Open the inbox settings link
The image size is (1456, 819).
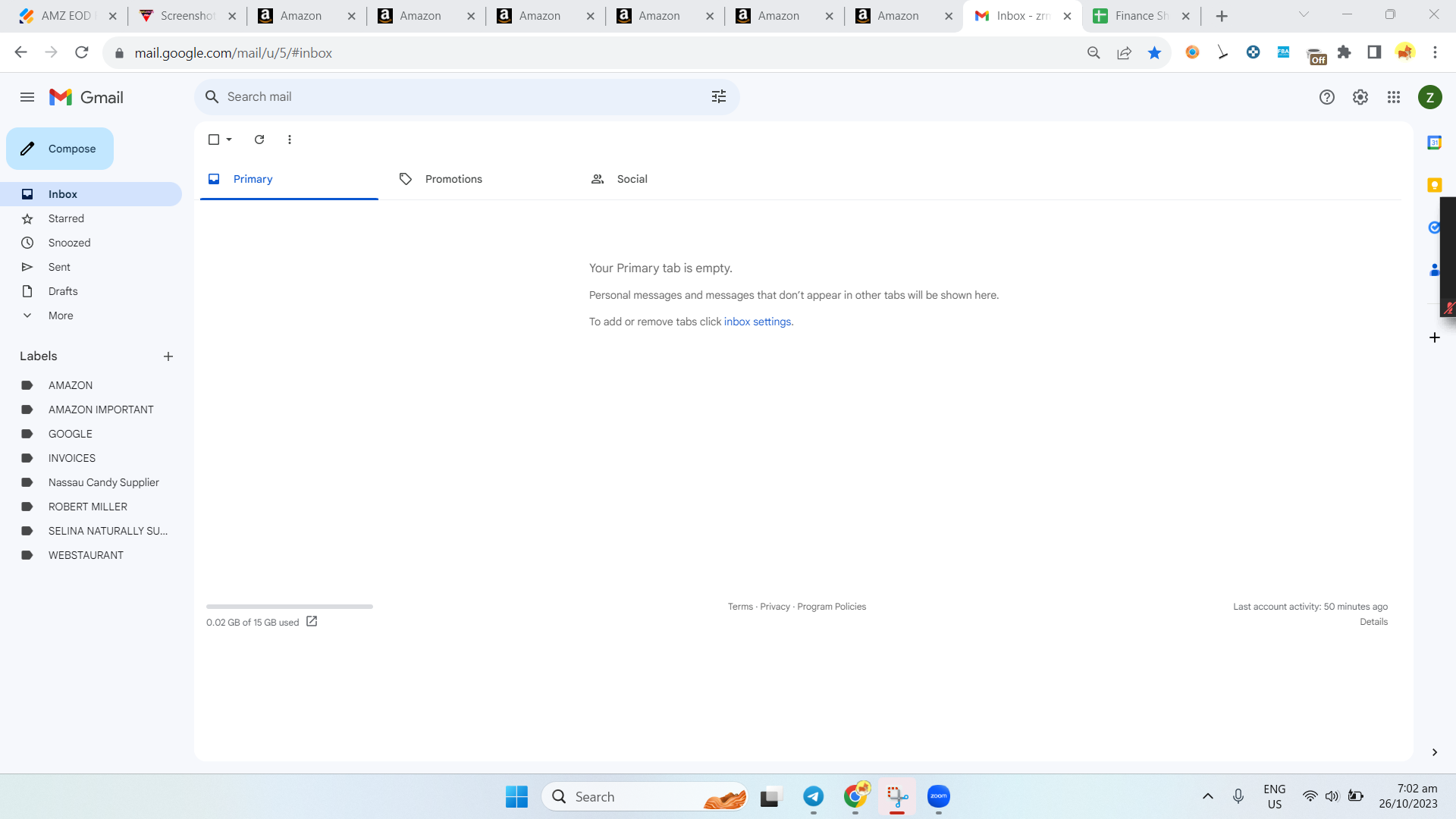758,322
